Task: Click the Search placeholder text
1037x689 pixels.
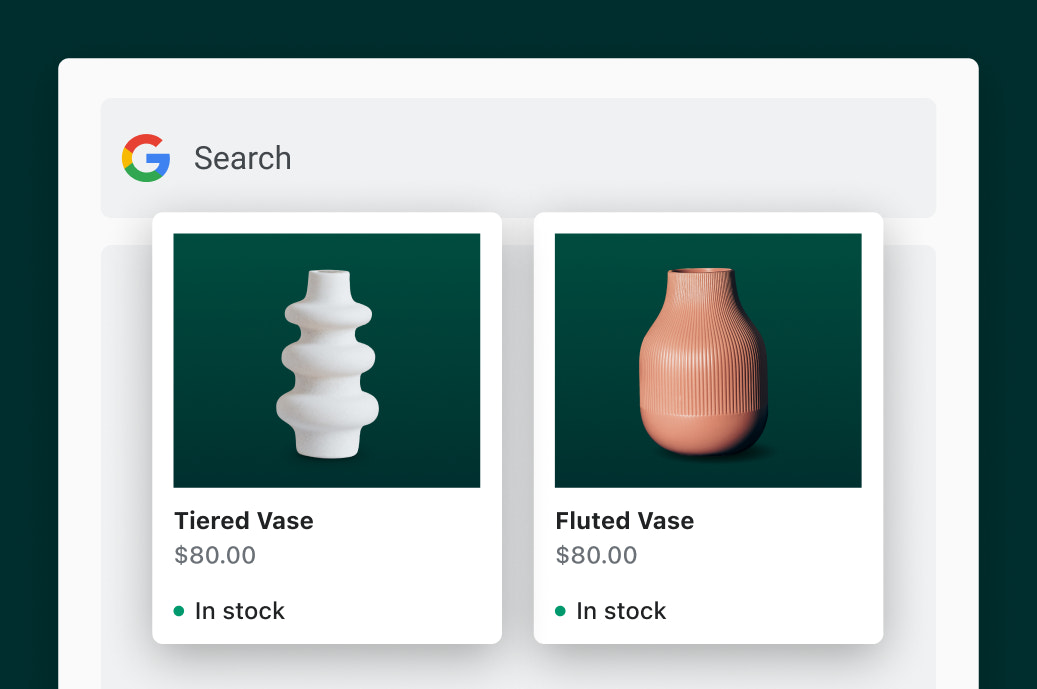Action: [x=242, y=158]
